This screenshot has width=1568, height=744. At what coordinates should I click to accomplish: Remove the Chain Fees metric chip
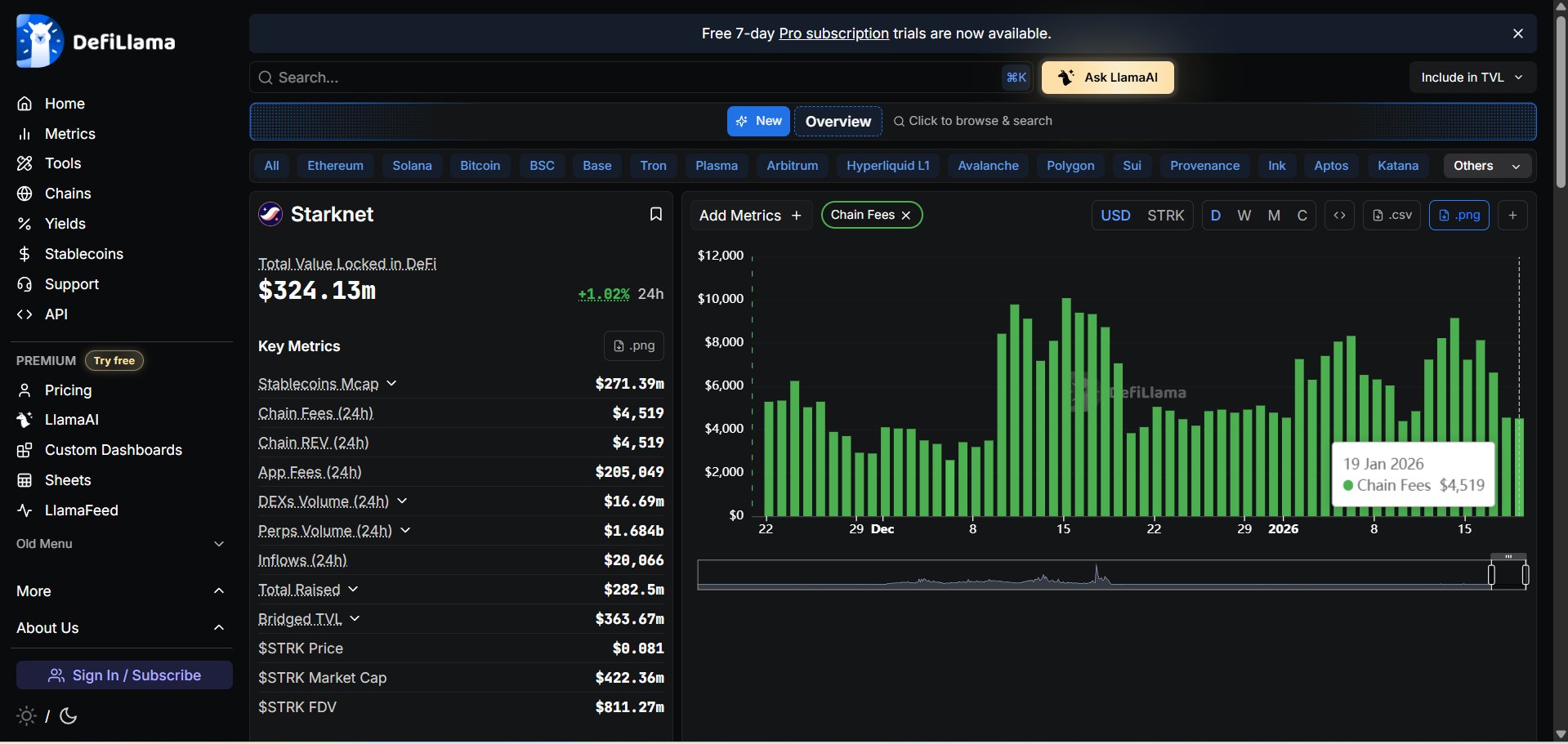(x=906, y=216)
